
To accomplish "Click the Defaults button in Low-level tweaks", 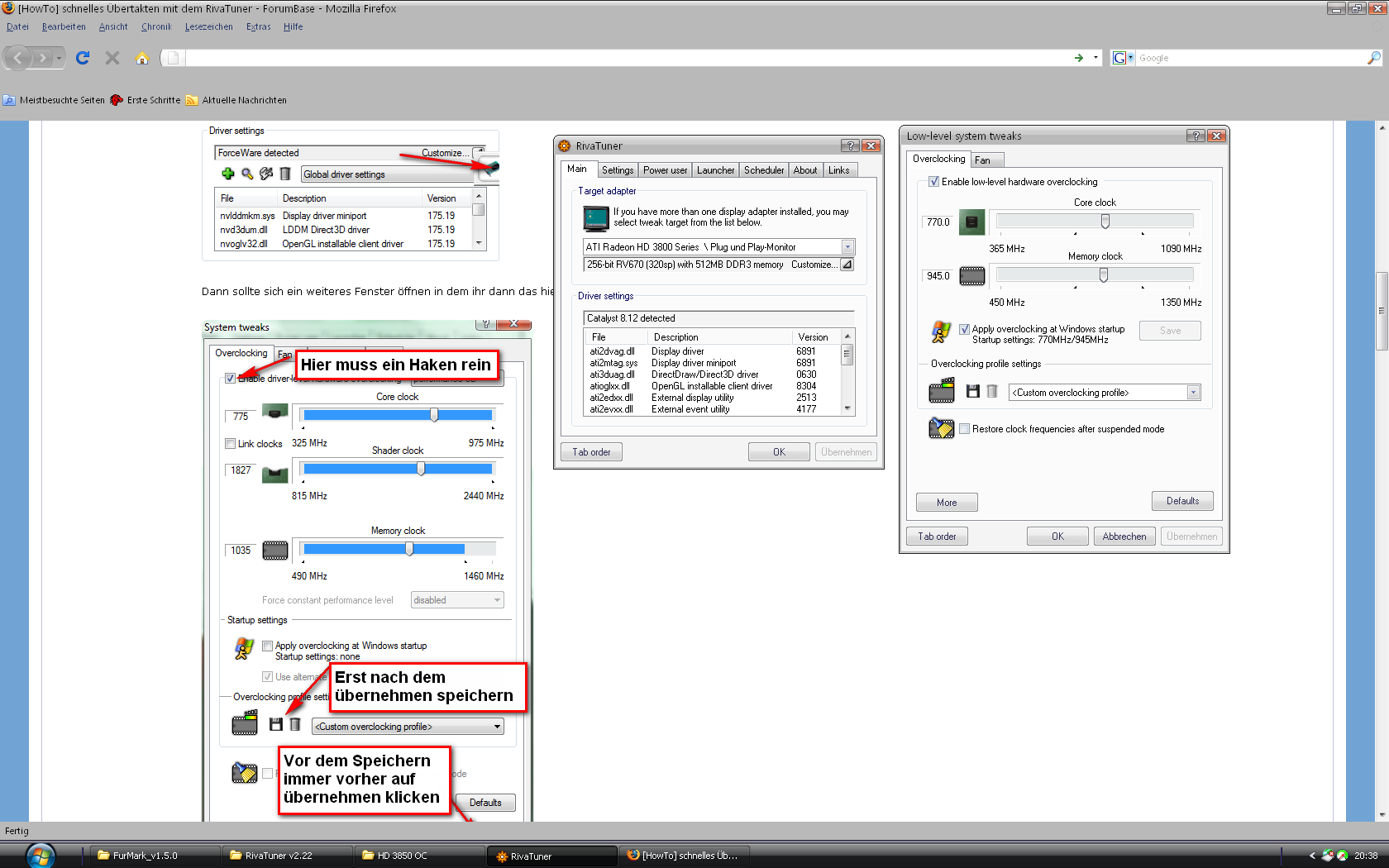I will click(x=1182, y=501).
